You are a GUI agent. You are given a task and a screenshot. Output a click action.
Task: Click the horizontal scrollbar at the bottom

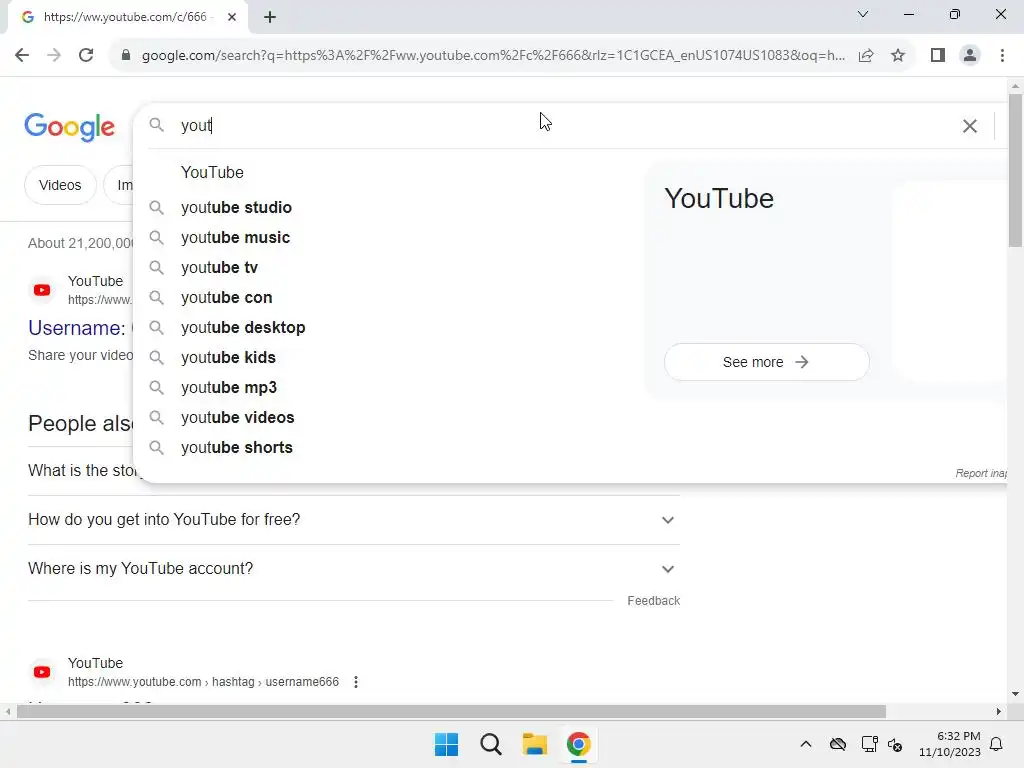pos(451,711)
